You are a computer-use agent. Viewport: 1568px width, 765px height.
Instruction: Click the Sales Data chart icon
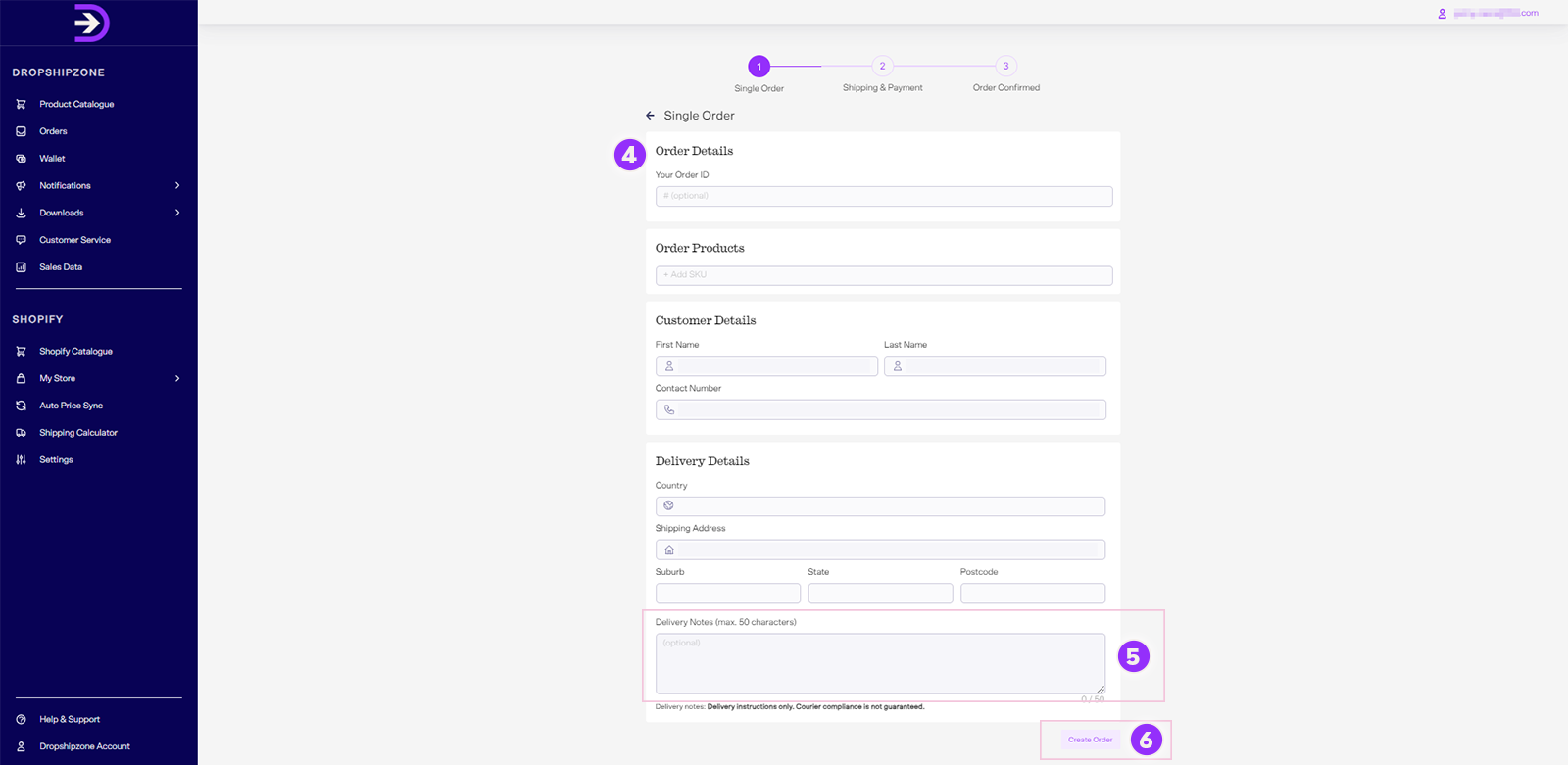21,267
